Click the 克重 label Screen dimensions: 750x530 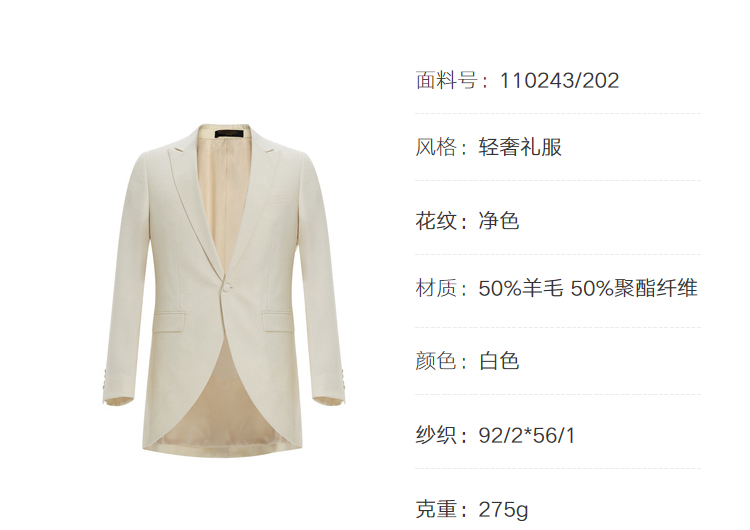(x=436, y=509)
